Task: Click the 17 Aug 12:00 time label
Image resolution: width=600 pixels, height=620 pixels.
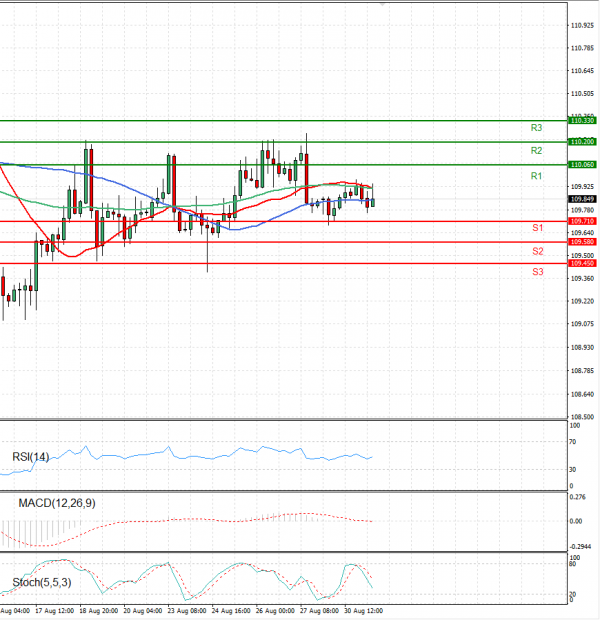Action: pyautogui.click(x=54, y=611)
